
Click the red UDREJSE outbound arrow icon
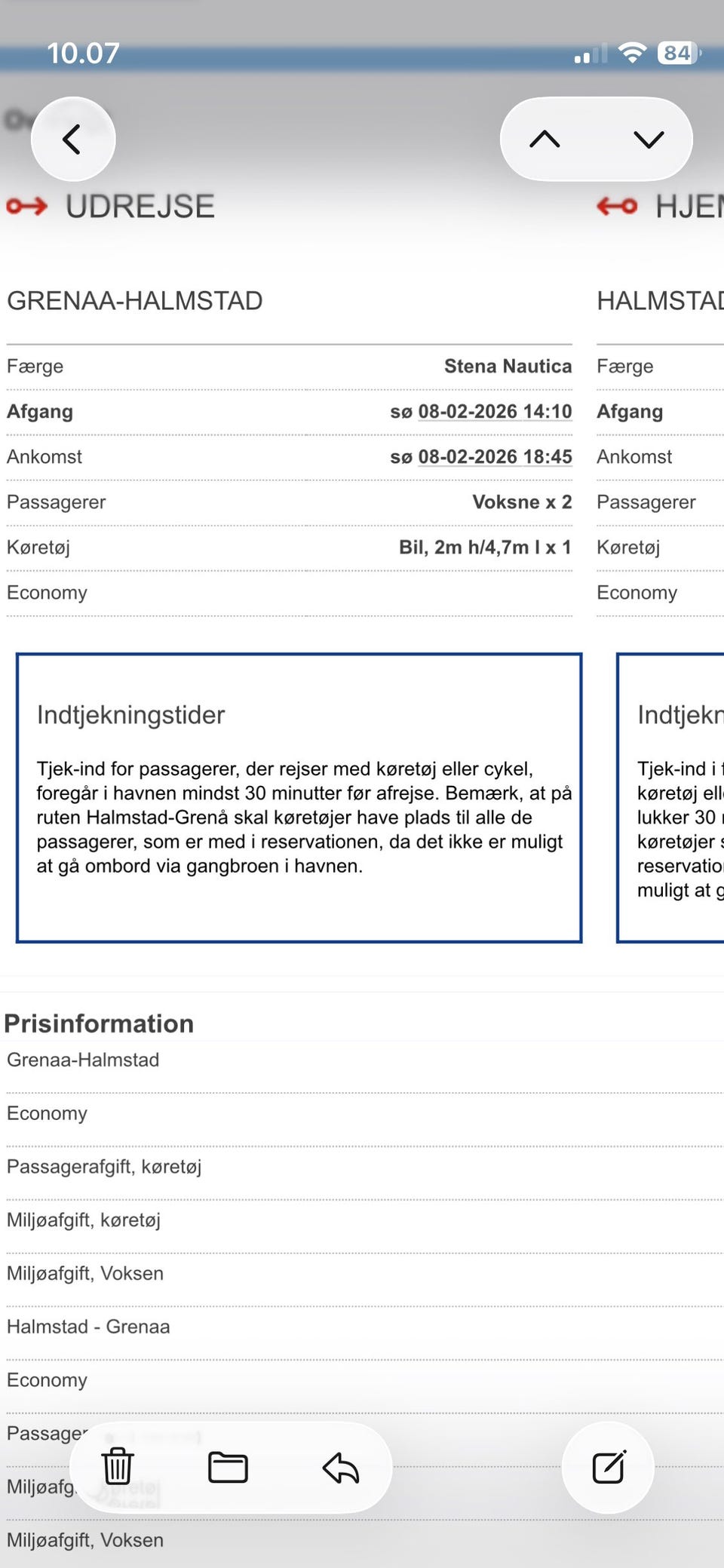27,206
